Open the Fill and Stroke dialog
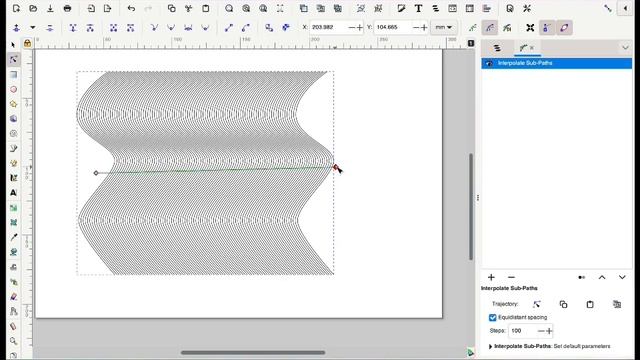 pyautogui.click(x=401, y=8)
